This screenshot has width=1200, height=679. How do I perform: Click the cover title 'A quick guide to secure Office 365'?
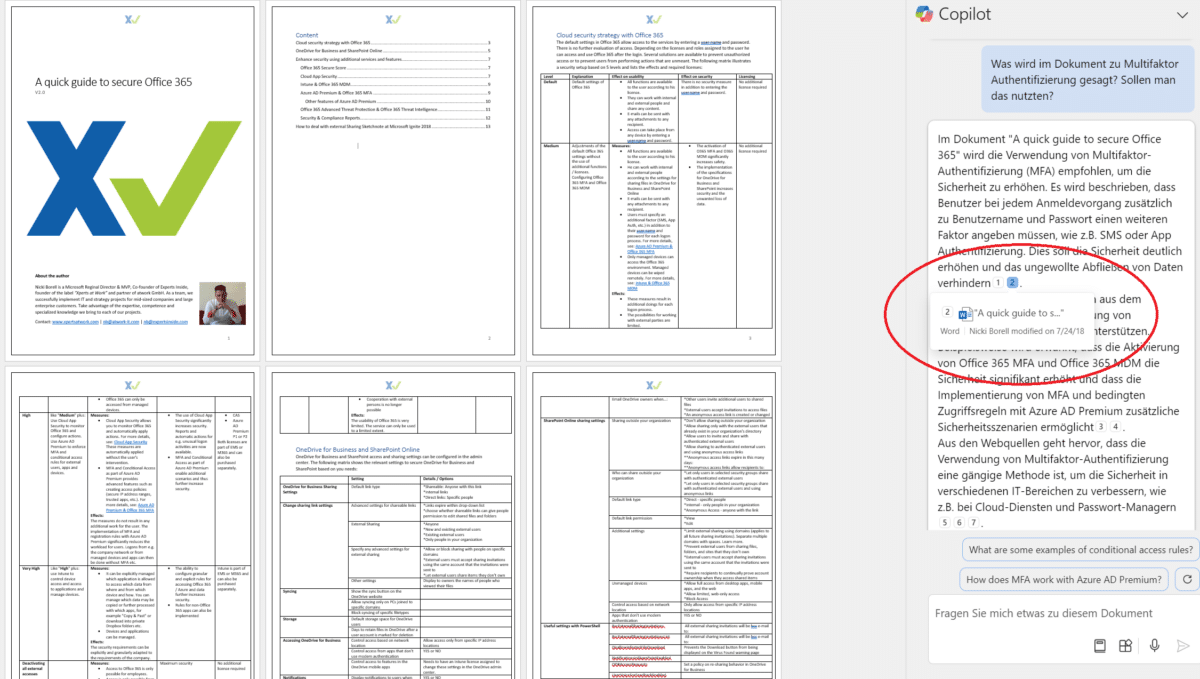pos(112,82)
